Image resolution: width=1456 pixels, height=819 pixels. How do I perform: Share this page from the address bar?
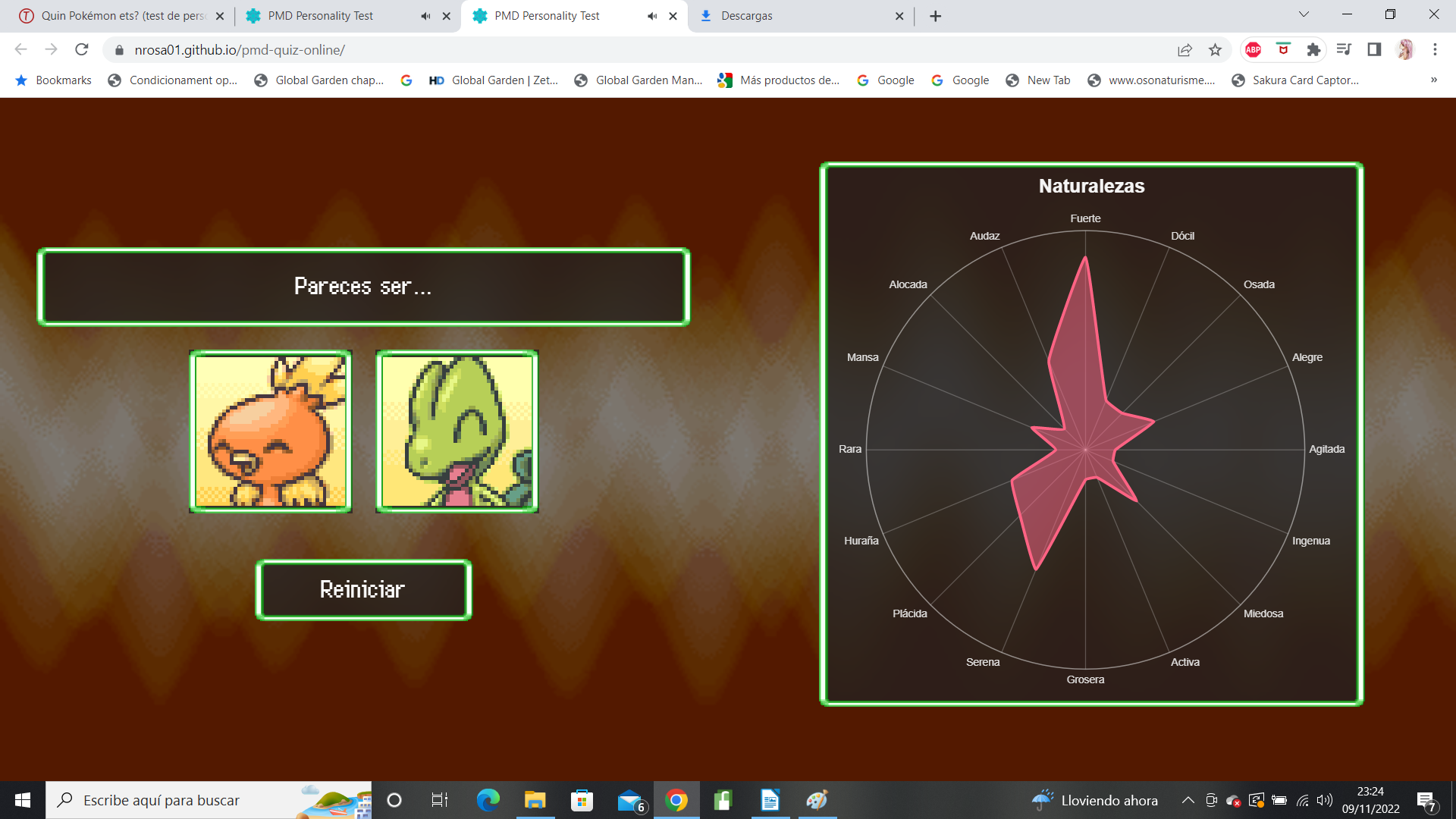click(1185, 49)
